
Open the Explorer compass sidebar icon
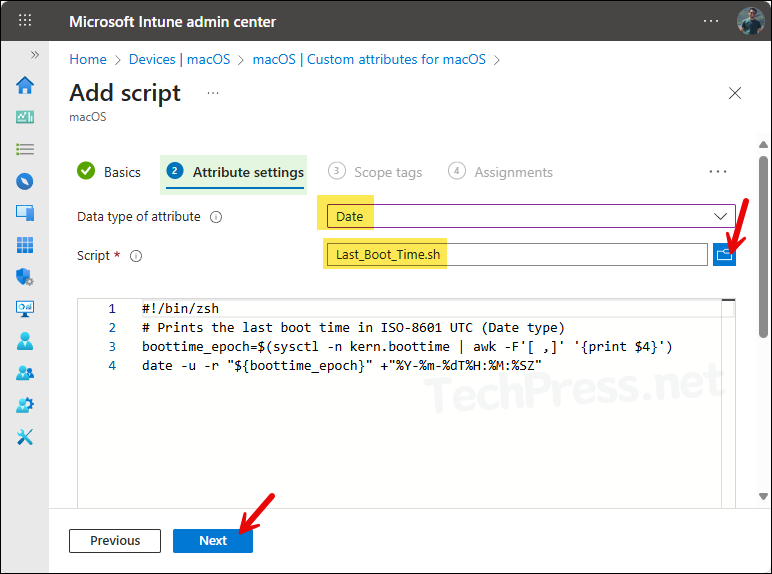click(x=25, y=181)
